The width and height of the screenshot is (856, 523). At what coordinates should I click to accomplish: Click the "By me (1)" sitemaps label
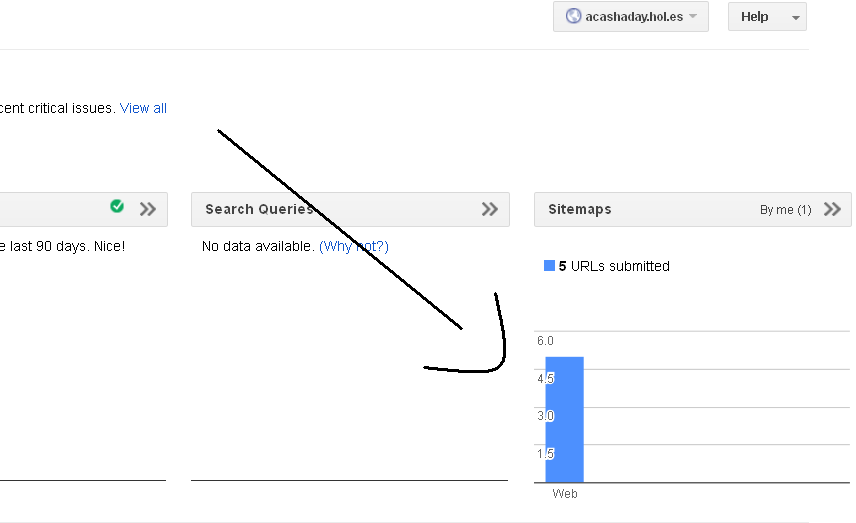point(785,210)
